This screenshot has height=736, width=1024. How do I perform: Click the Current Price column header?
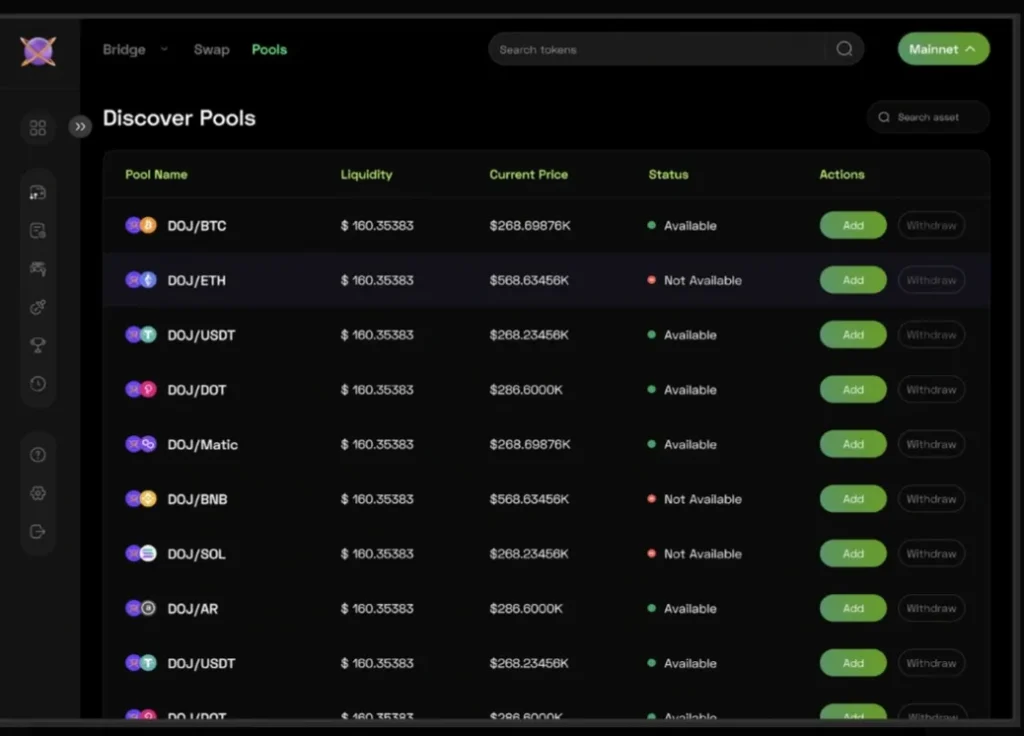pyautogui.click(x=528, y=174)
